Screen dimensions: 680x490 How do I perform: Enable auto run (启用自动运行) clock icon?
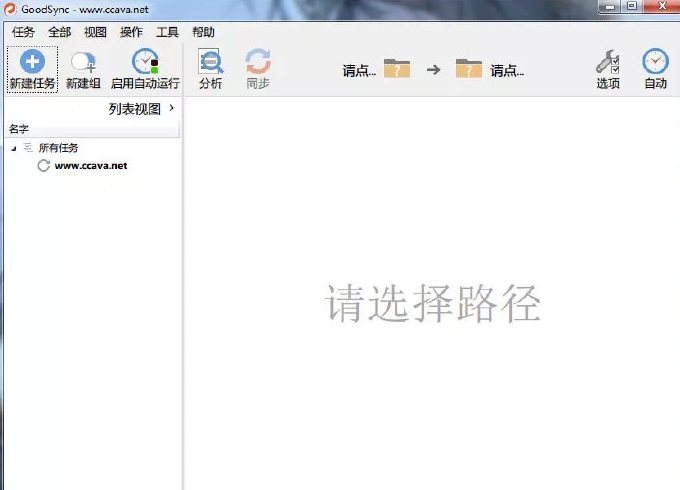point(146,62)
